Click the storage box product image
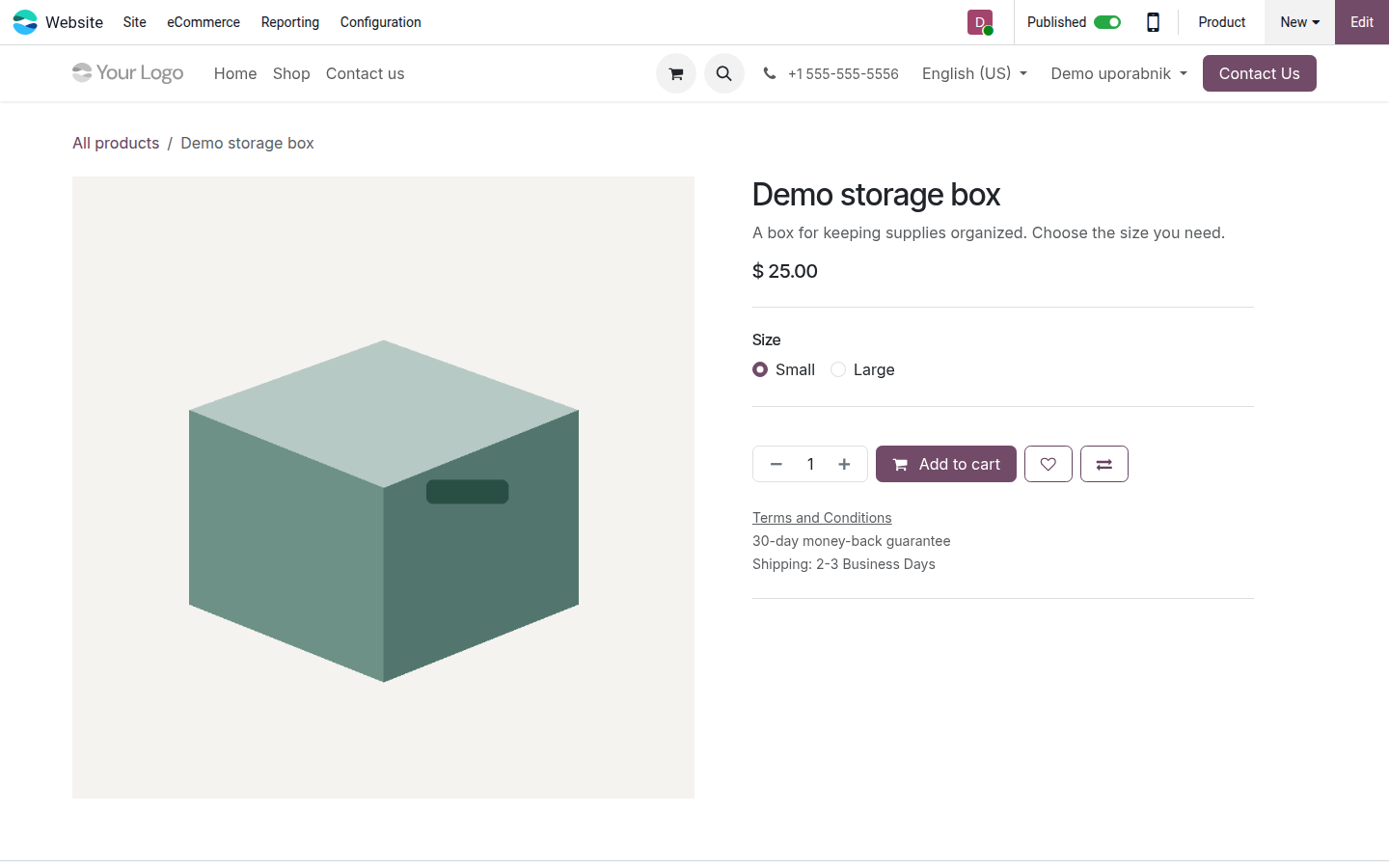 click(383, 487)
